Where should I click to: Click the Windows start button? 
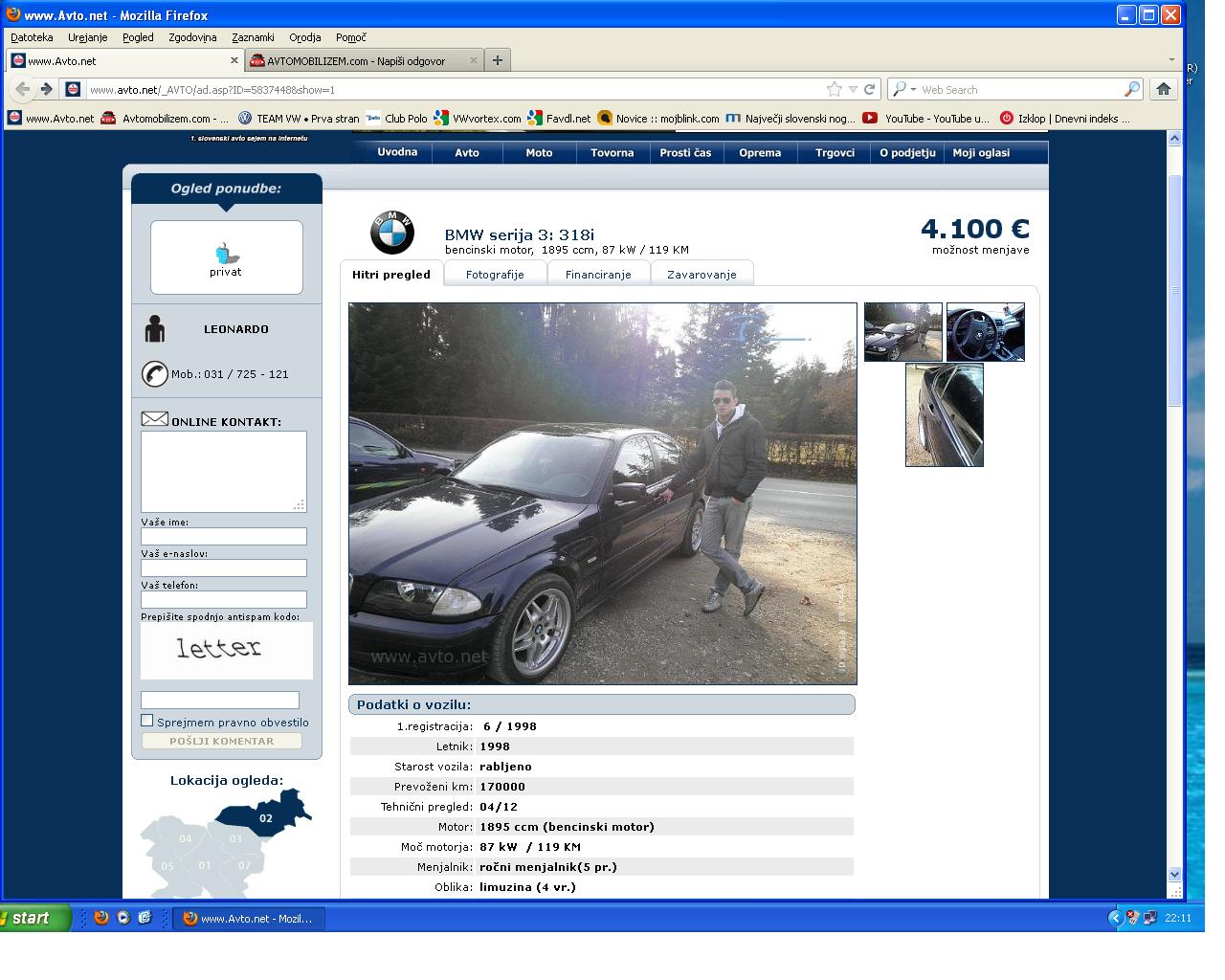[x=35, y=918]
